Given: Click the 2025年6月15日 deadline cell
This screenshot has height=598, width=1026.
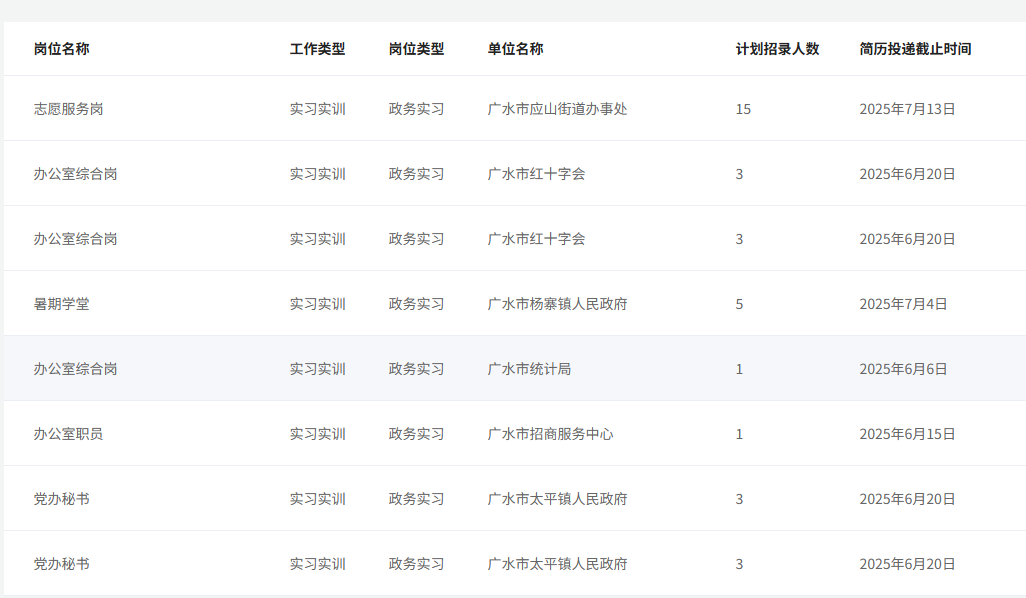Looking at the screenshot, I should (x=908, y=434).
